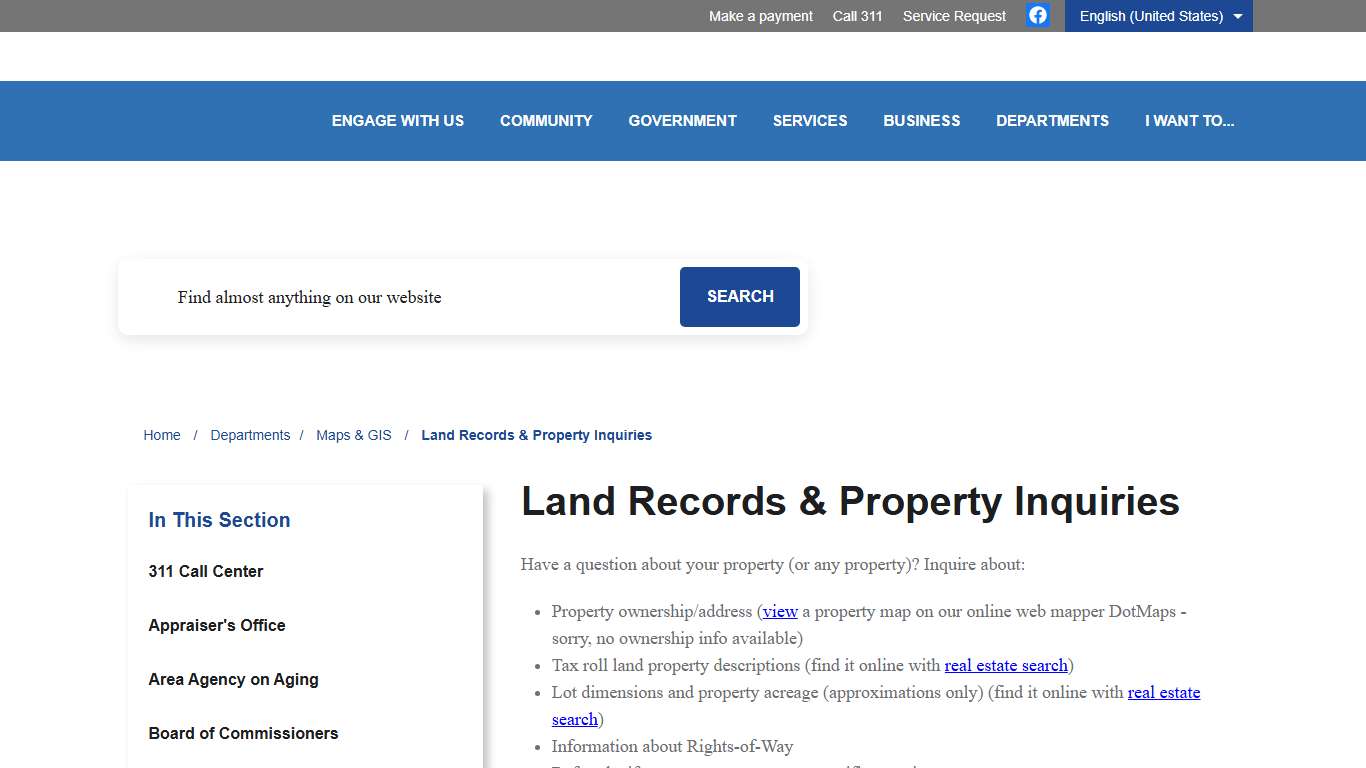Click the magnifier SEARCH button
The image size is (1366, 768).
point(739,296)
